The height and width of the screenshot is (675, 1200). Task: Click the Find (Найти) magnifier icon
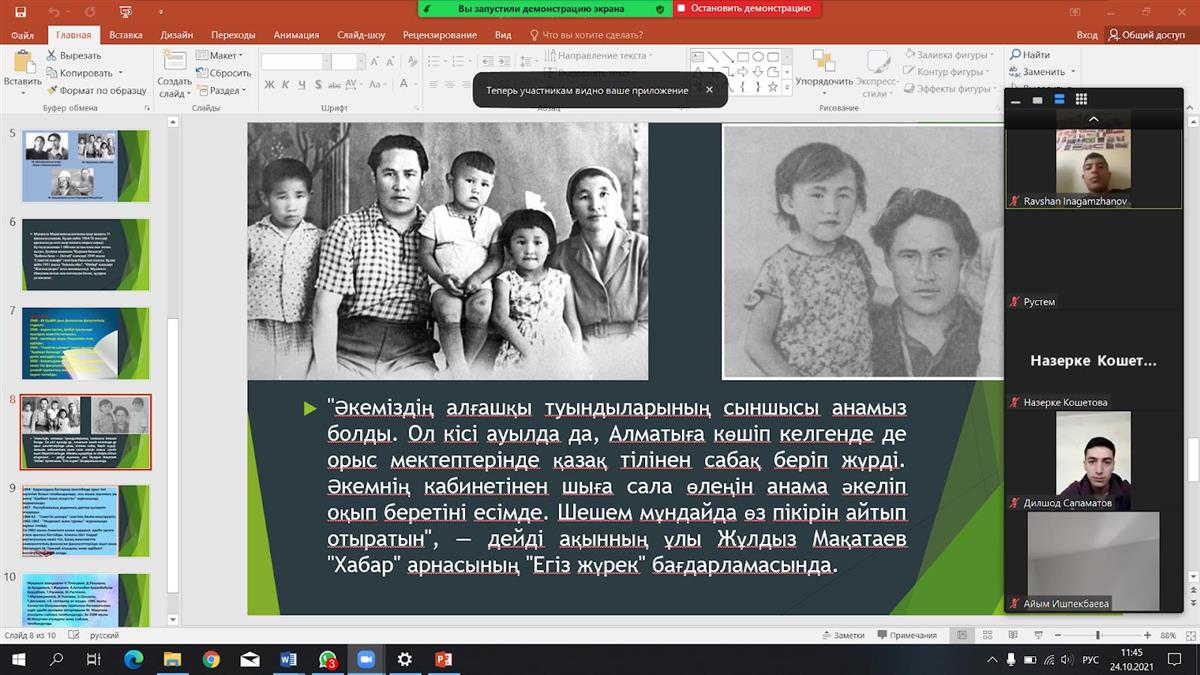(1015, 55)
